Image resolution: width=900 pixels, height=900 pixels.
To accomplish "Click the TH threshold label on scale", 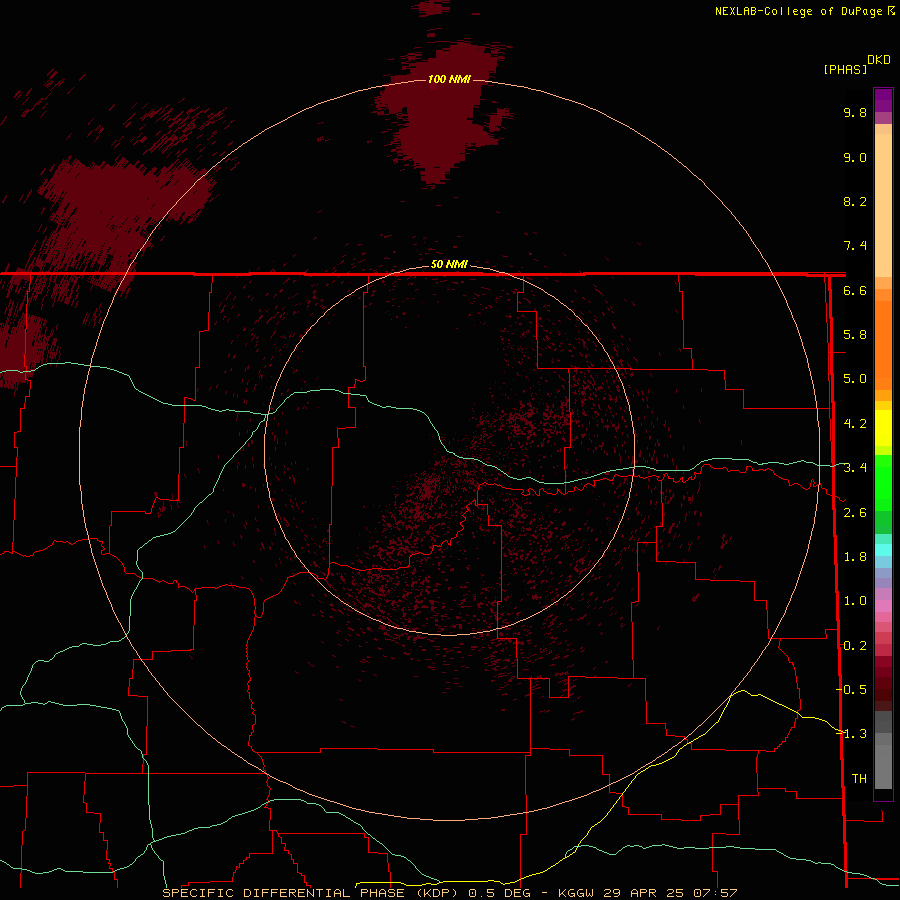I will [859, 779].
